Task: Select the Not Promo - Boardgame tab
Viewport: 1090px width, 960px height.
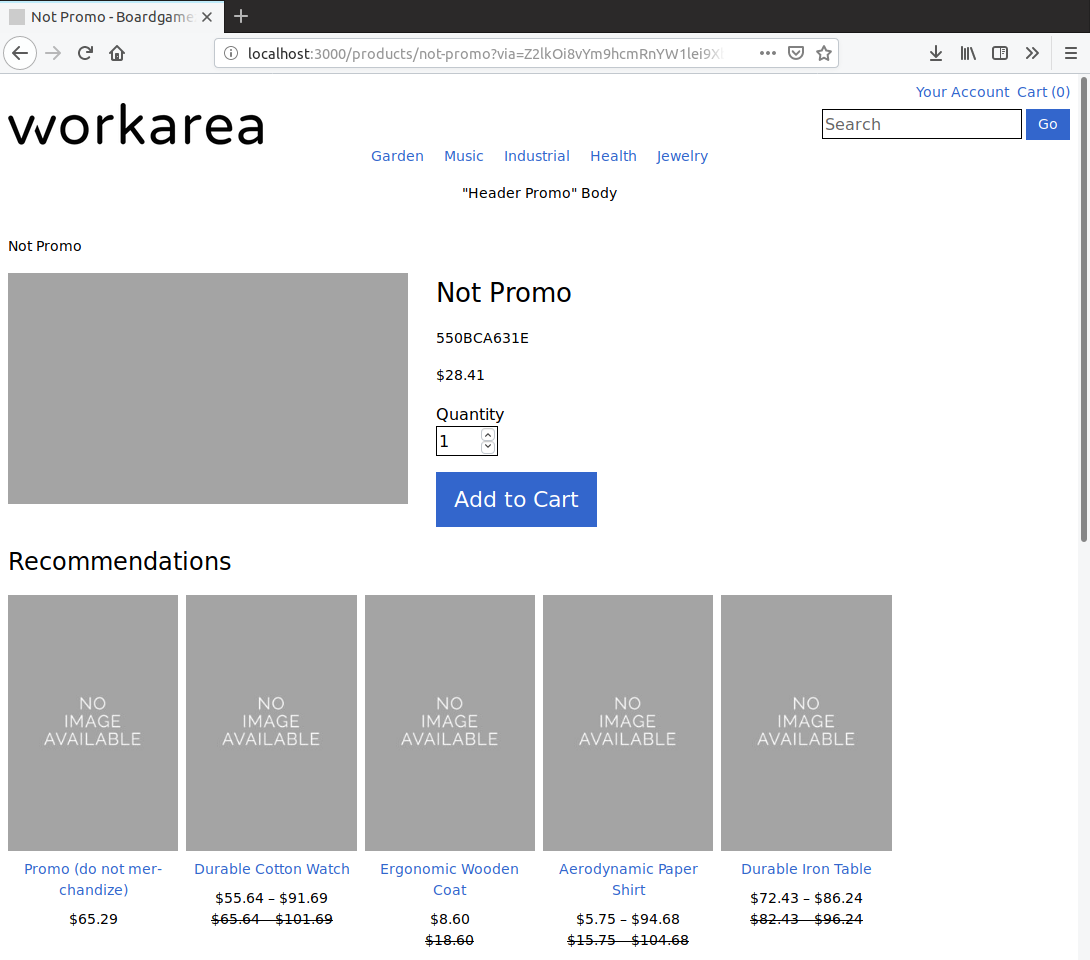Action: point(111,17)
